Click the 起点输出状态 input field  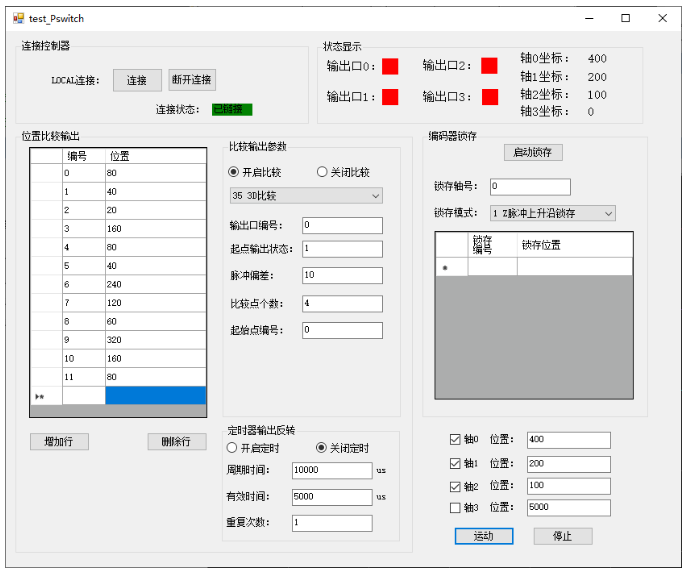[342, 249]
